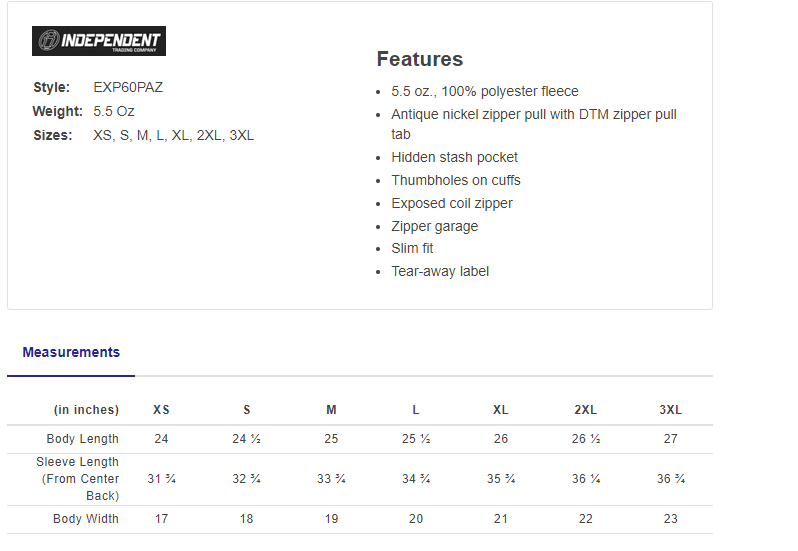Image resolution: width=798 pixels, height=551 pixels.
Task: Click the S size column header
Action: (247, 410)
